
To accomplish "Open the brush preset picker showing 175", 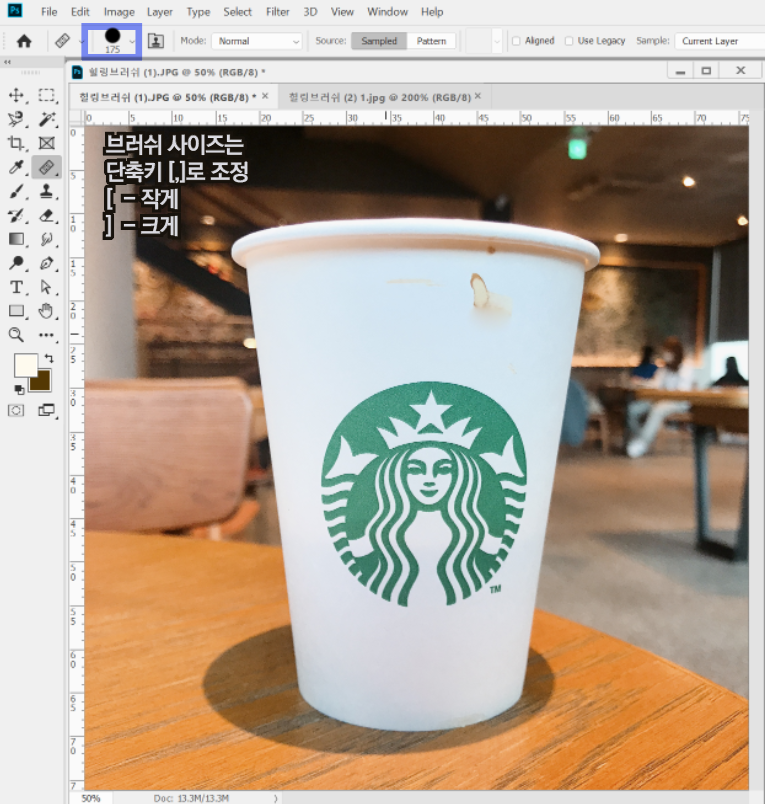I will click(x=112, y=41).
